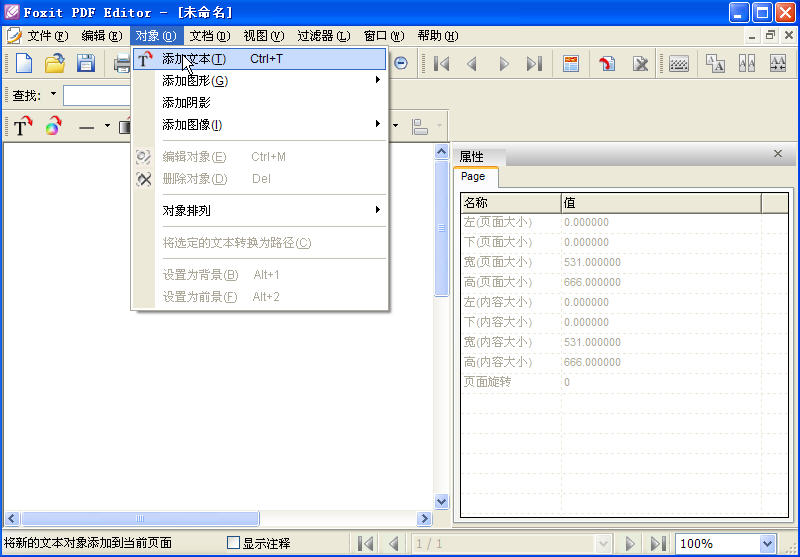The image size is (800, 557).
Task: Go to previous page in status bar
Action: pos(393,544)
